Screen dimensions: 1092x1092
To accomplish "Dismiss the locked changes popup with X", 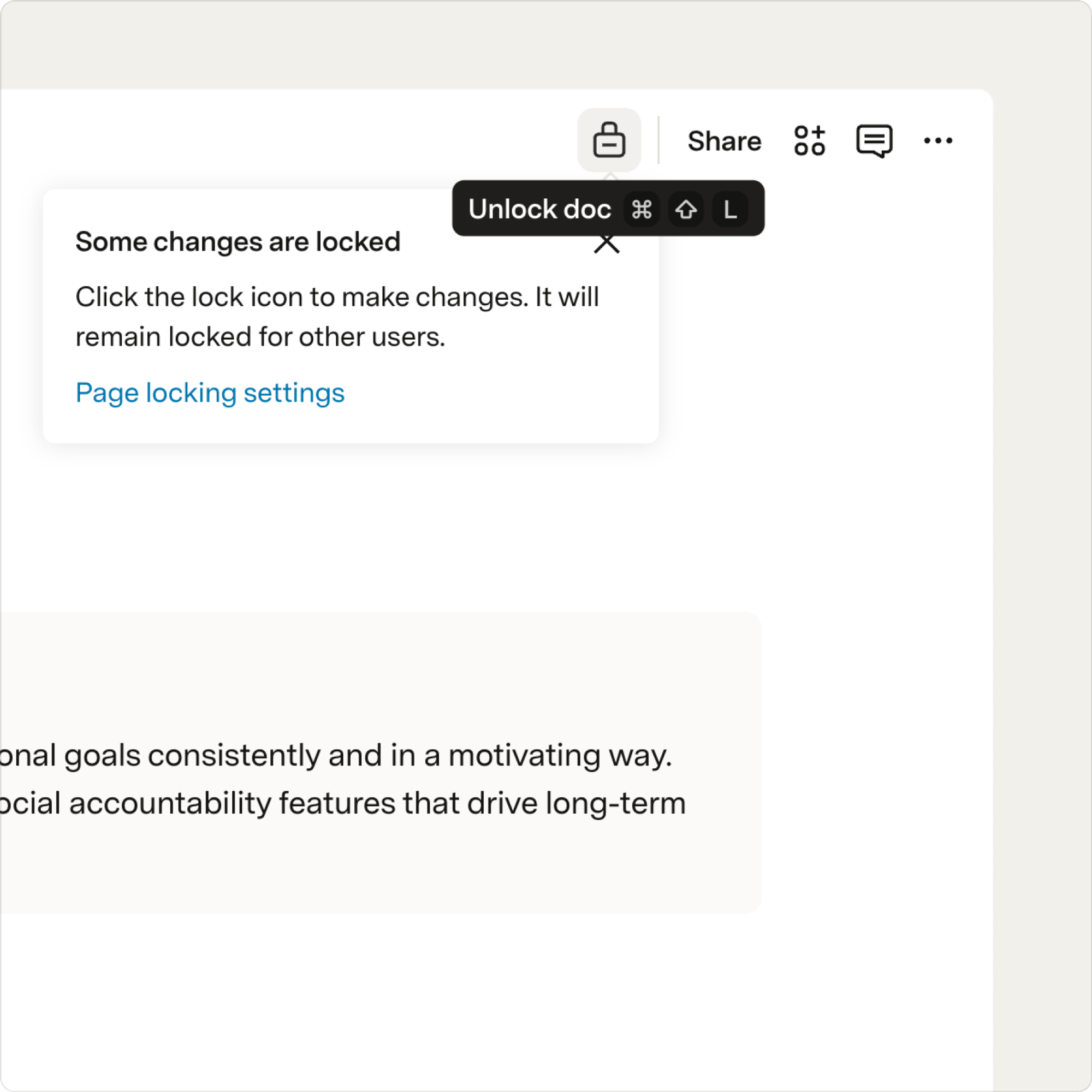I will click(607, 244).
